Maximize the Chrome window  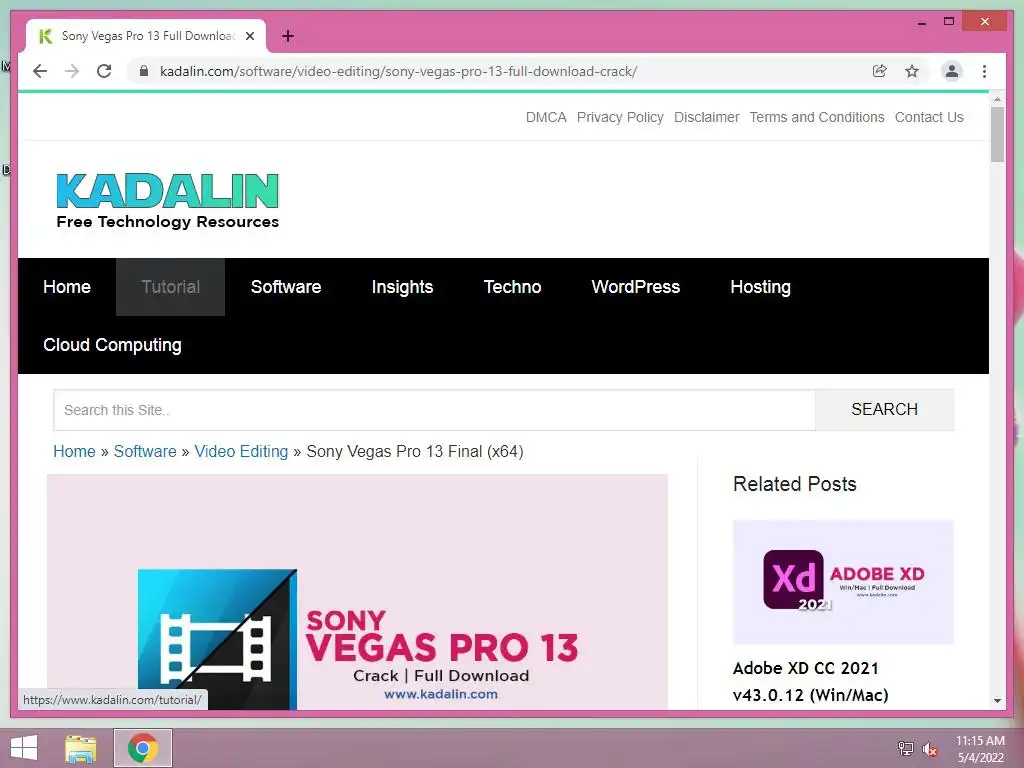tap(949, 22)
